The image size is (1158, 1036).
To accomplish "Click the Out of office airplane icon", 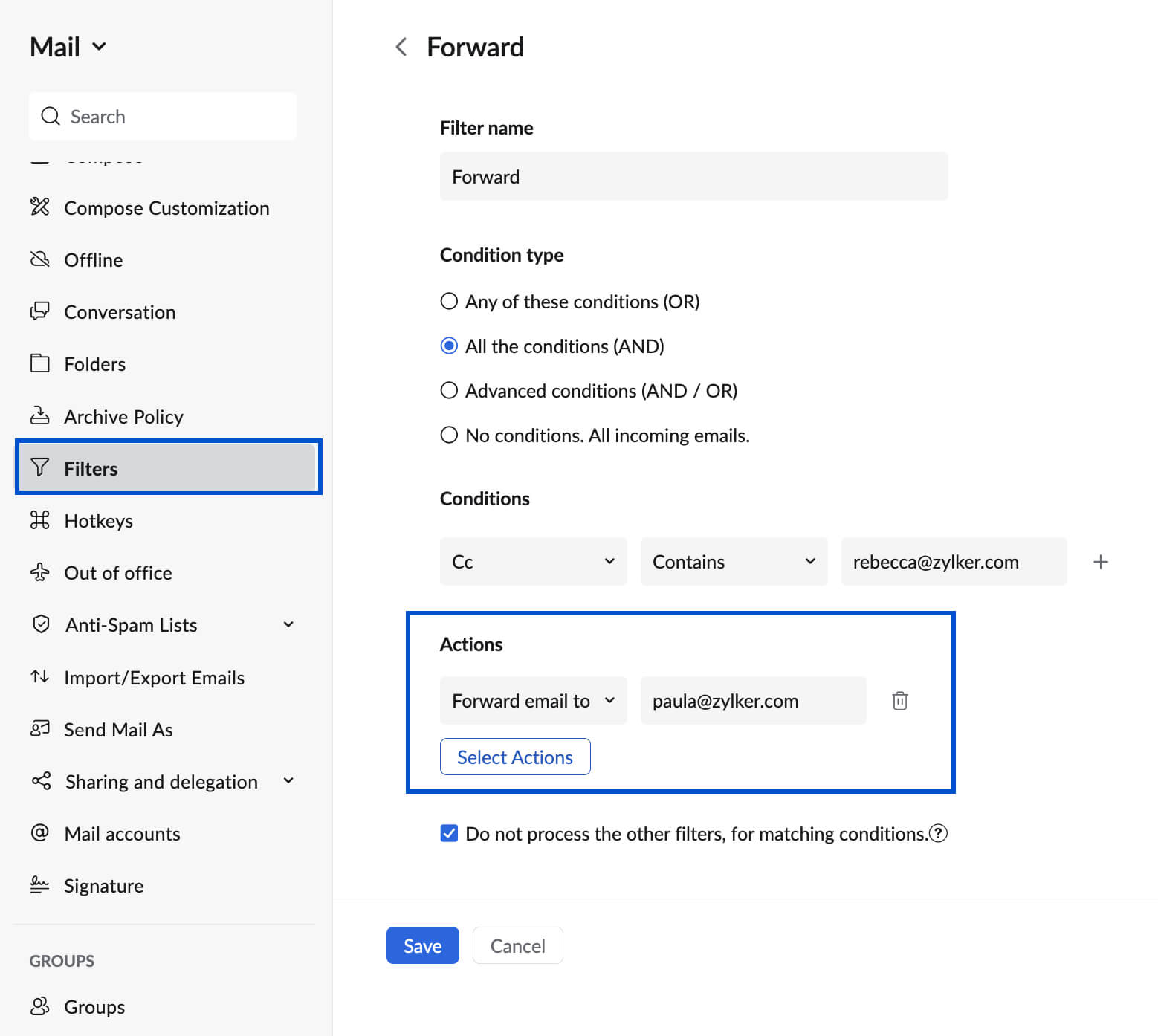I will point(40,572).
